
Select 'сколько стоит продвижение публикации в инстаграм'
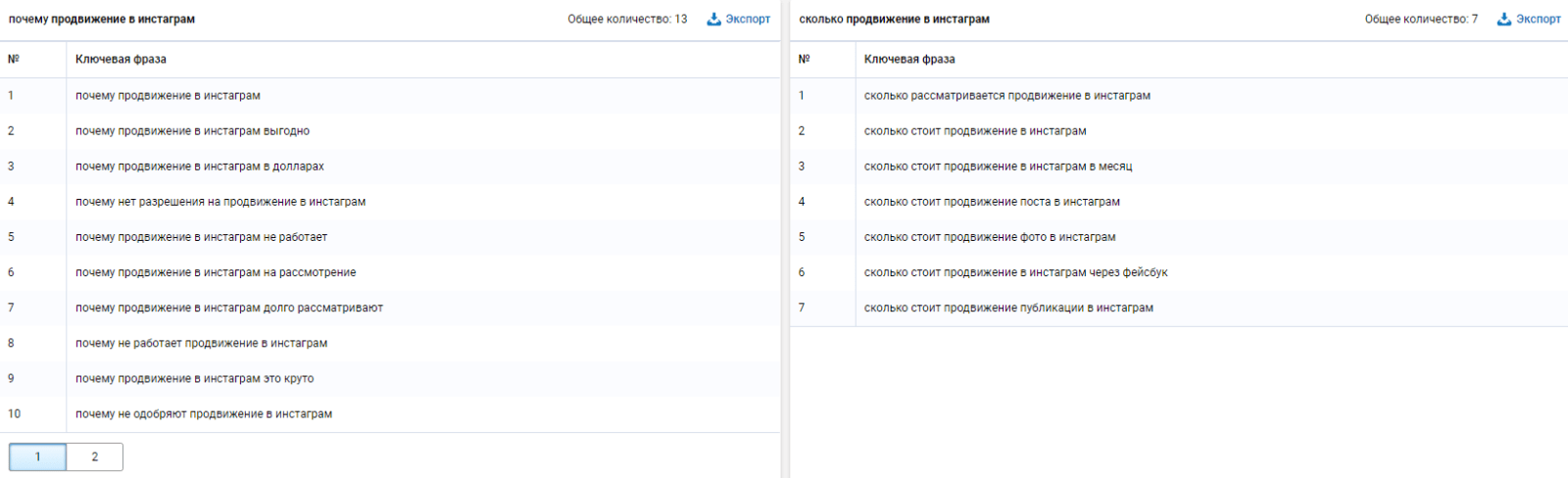click(x=1008, y=307)
